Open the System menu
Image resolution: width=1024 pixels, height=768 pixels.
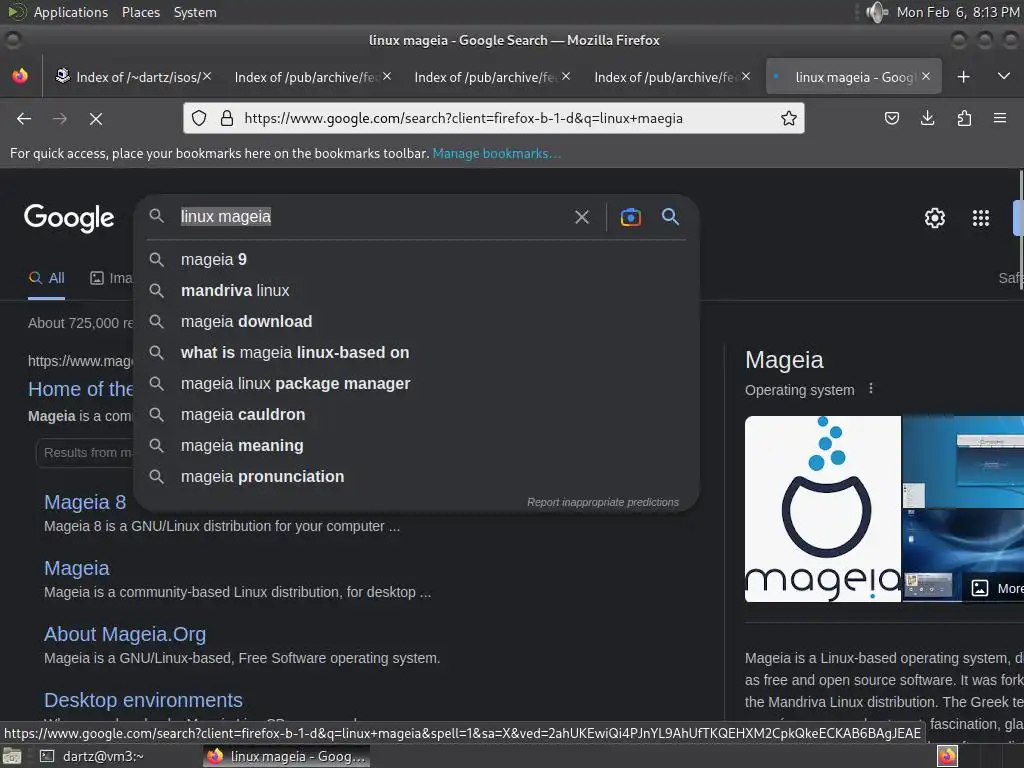[195, 12]
